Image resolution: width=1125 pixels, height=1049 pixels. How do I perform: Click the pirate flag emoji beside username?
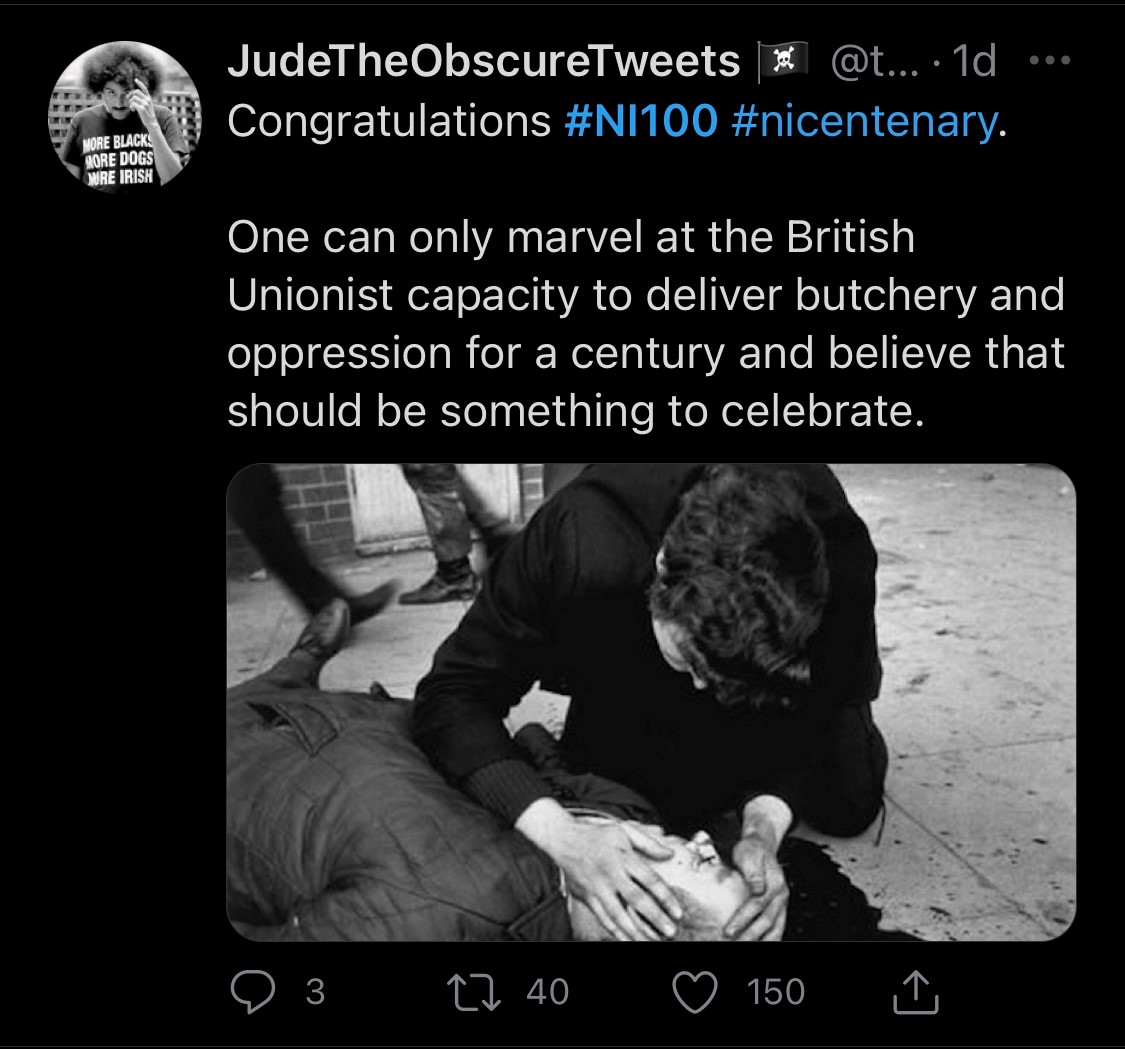coord(783,63)
